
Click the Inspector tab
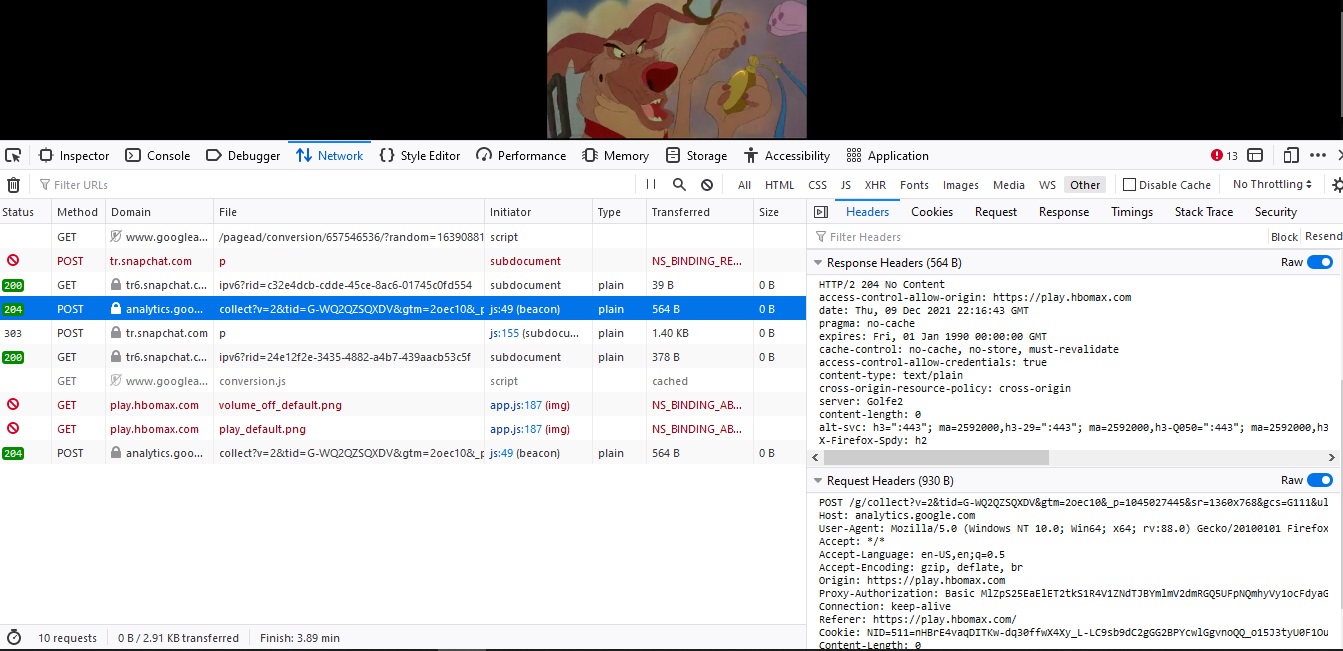[x=74, y=156]
